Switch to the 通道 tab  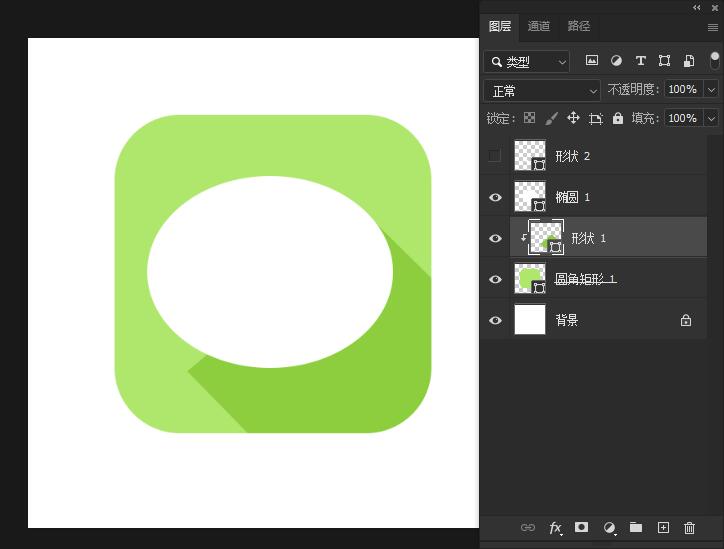click(539, 26)
